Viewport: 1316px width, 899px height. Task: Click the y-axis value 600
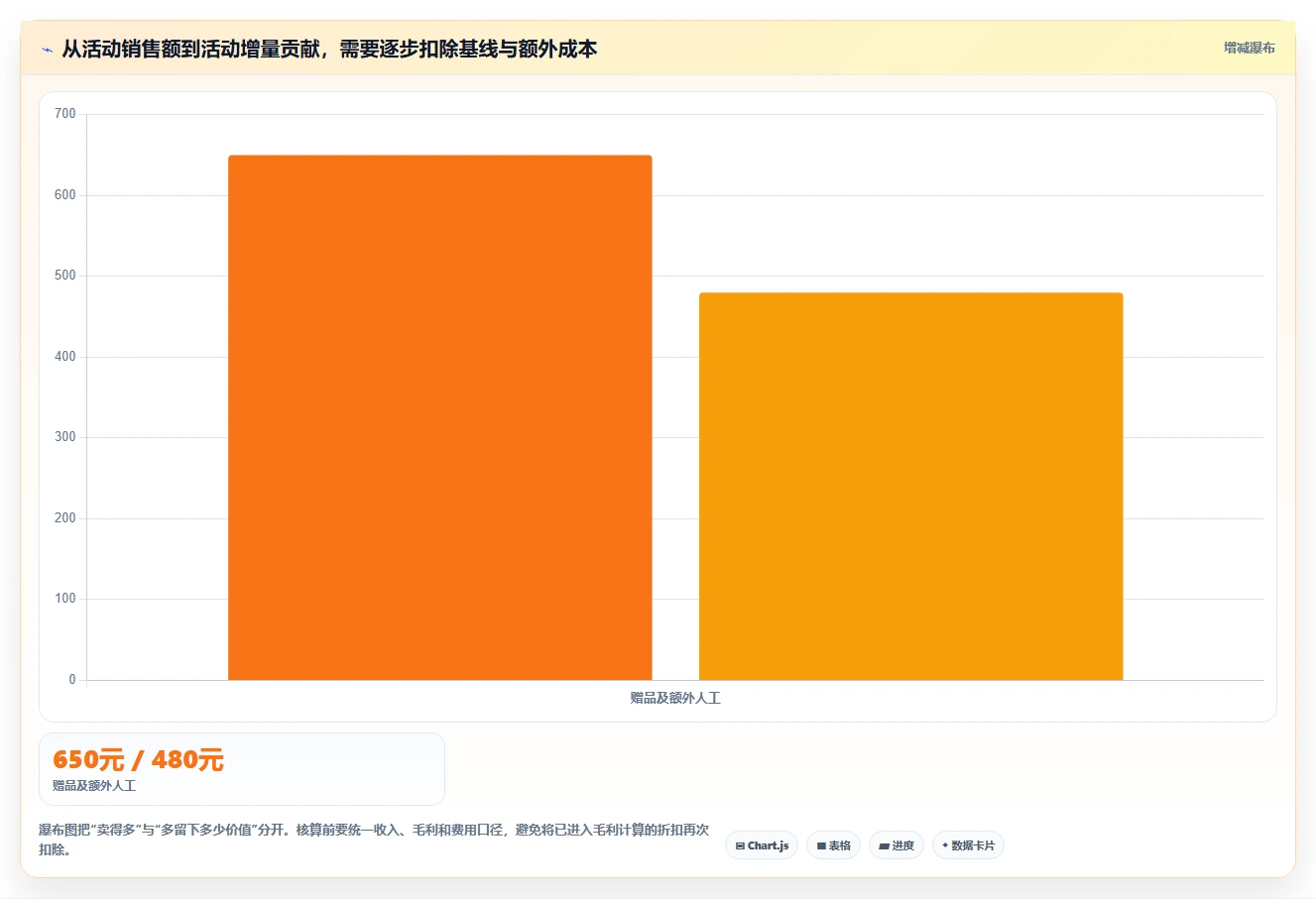pos(65,195)
